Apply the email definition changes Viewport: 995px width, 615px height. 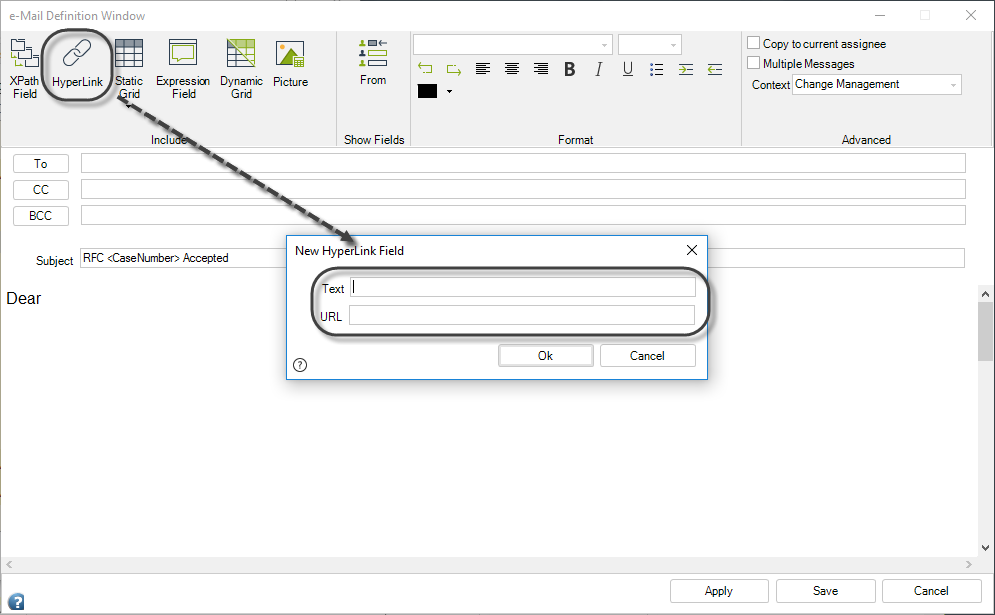(719, 591)
